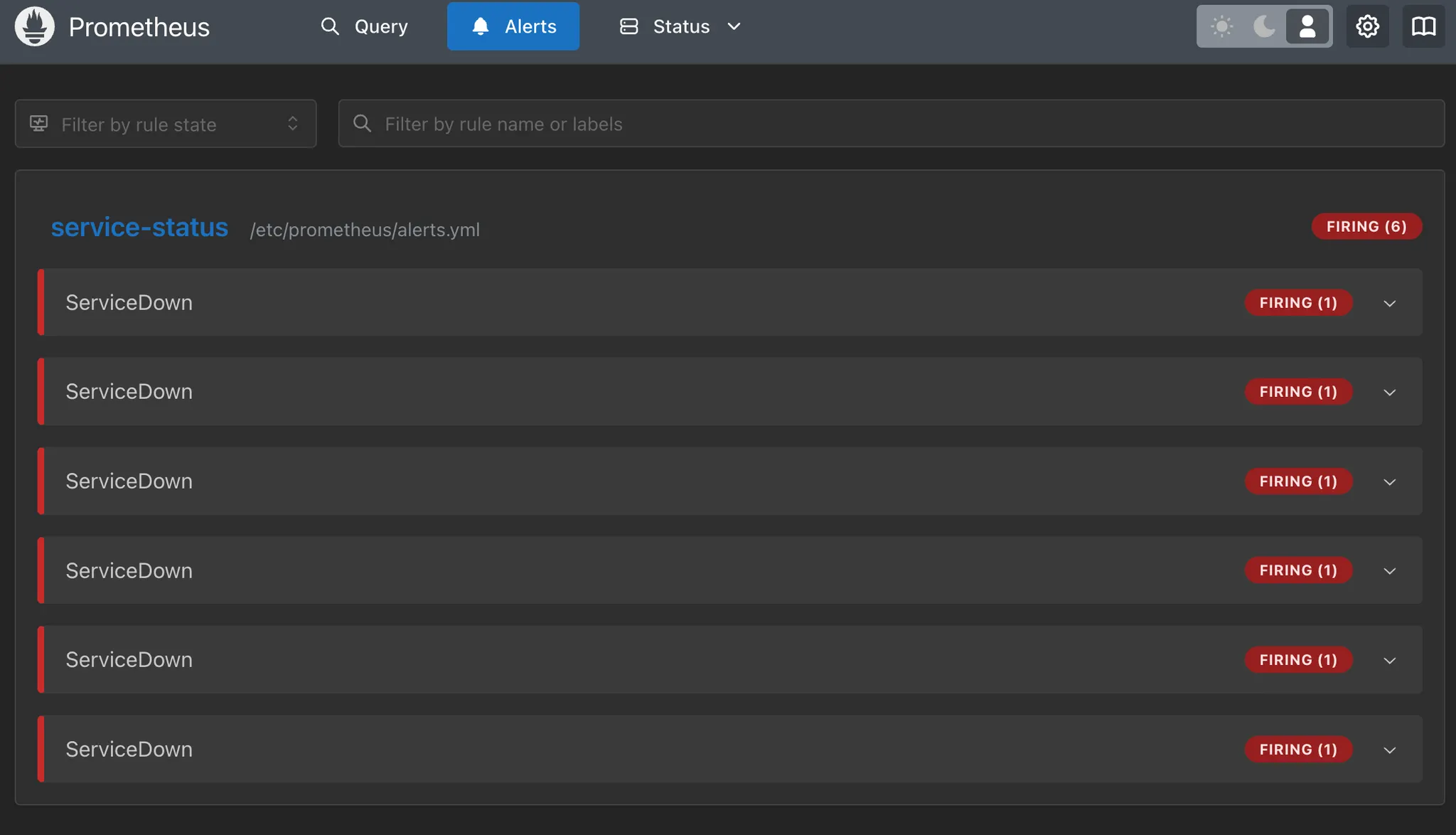Expand the last ServiceDown alert chevron

(1389, 750)
